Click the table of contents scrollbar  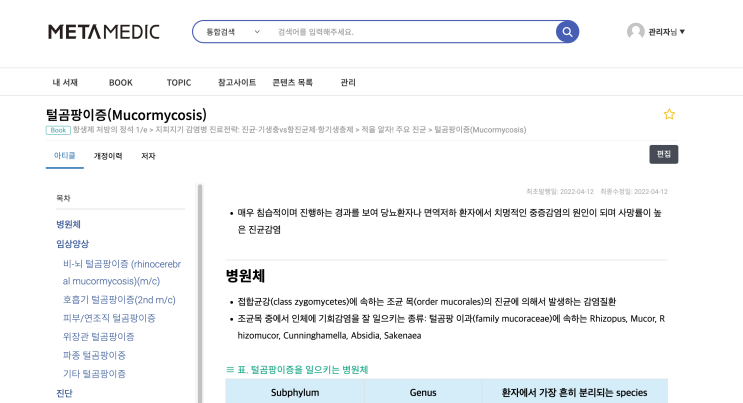[x=200, y=293]
